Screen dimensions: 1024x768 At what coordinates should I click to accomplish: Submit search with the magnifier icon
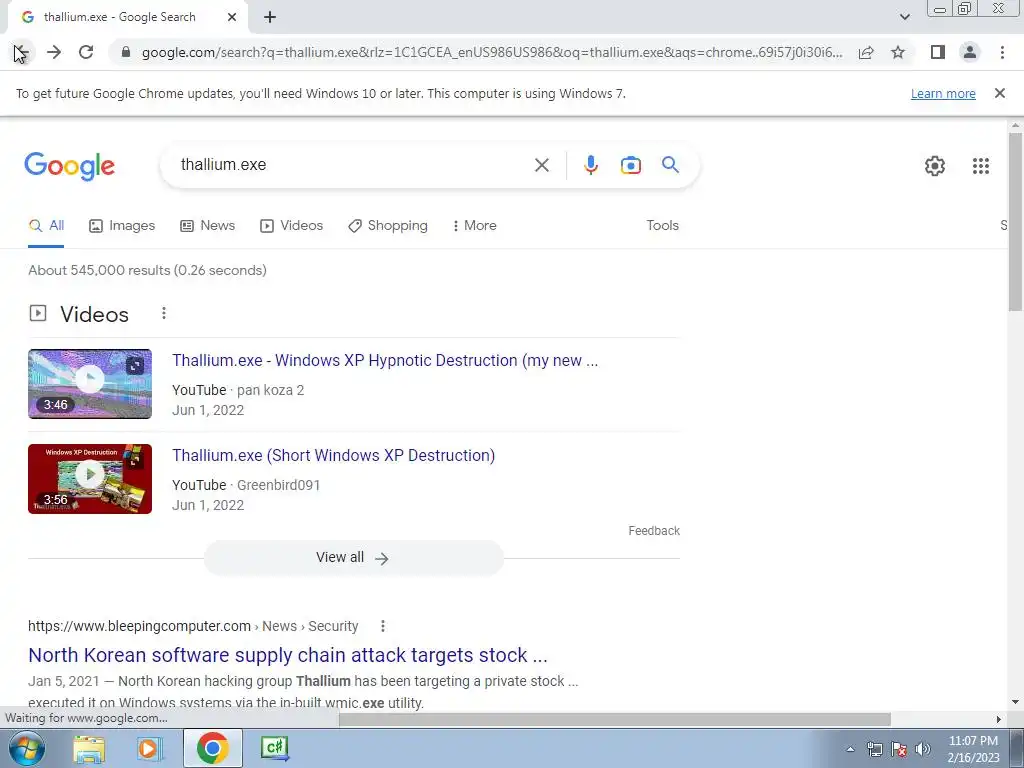click(x=670, y=165)
